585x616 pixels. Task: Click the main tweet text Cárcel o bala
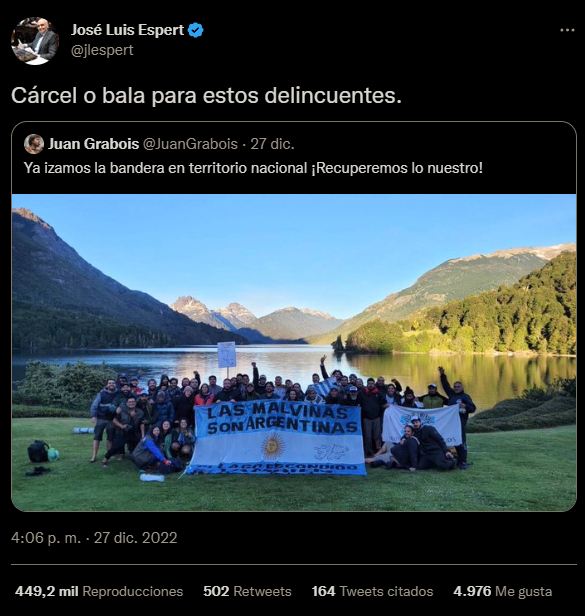206,95
